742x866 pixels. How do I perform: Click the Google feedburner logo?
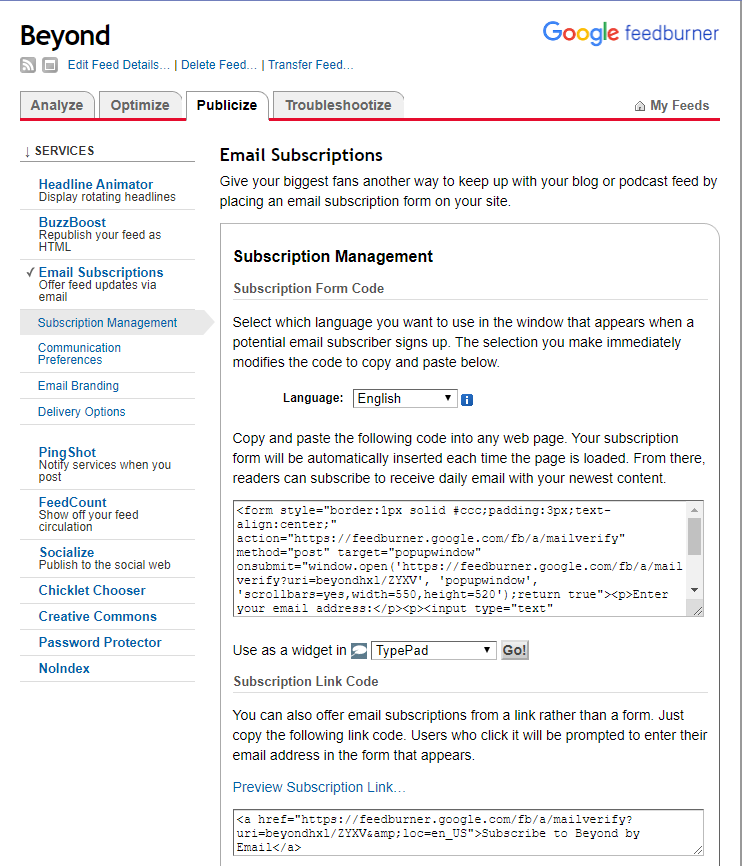coord(630,33)
